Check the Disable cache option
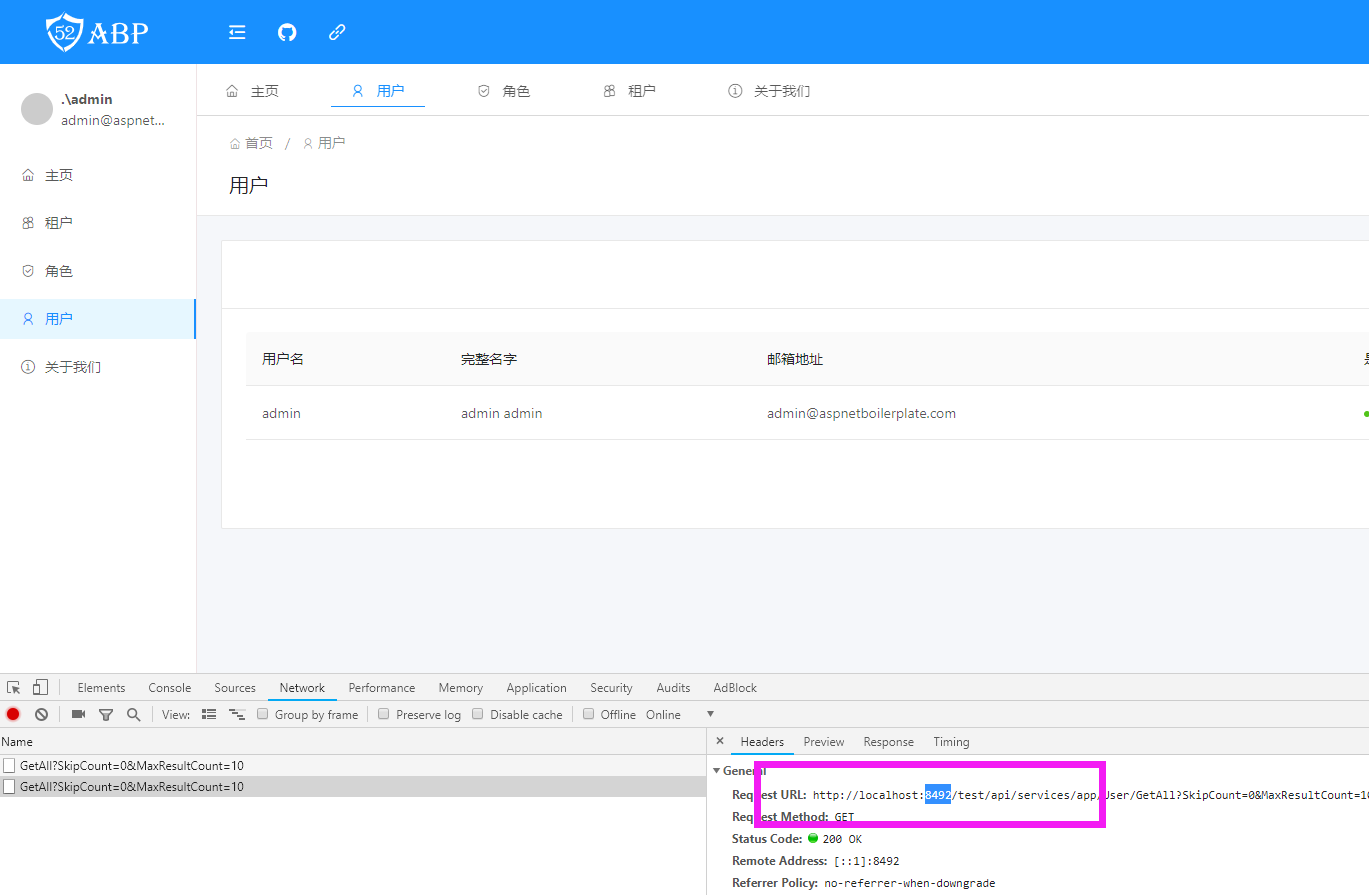The width and height of the screenshot is (1369, 895). pyautogui.click(x=478, y=714)
